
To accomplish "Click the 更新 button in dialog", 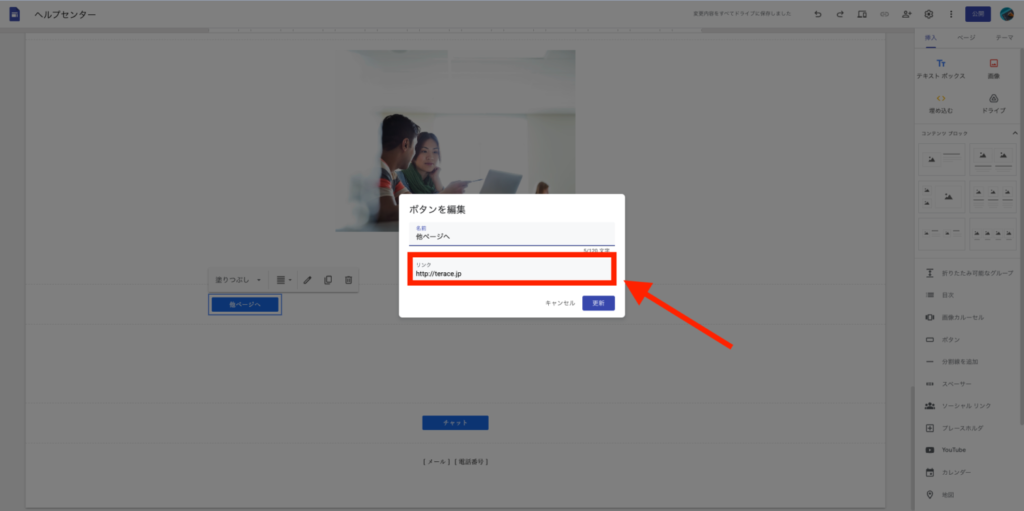I will [598, 303].
